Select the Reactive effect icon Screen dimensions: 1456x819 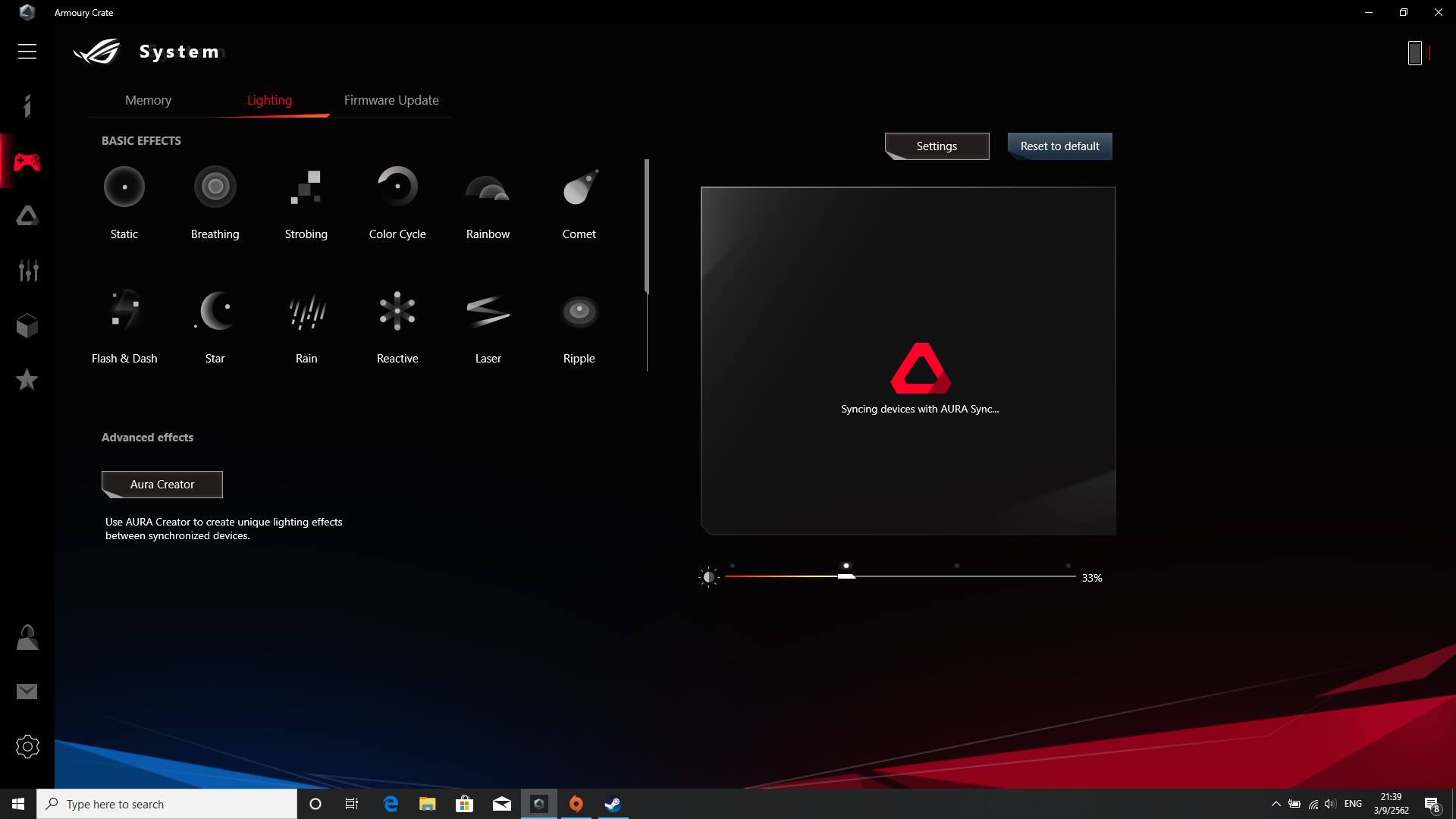tap(397, 311)
